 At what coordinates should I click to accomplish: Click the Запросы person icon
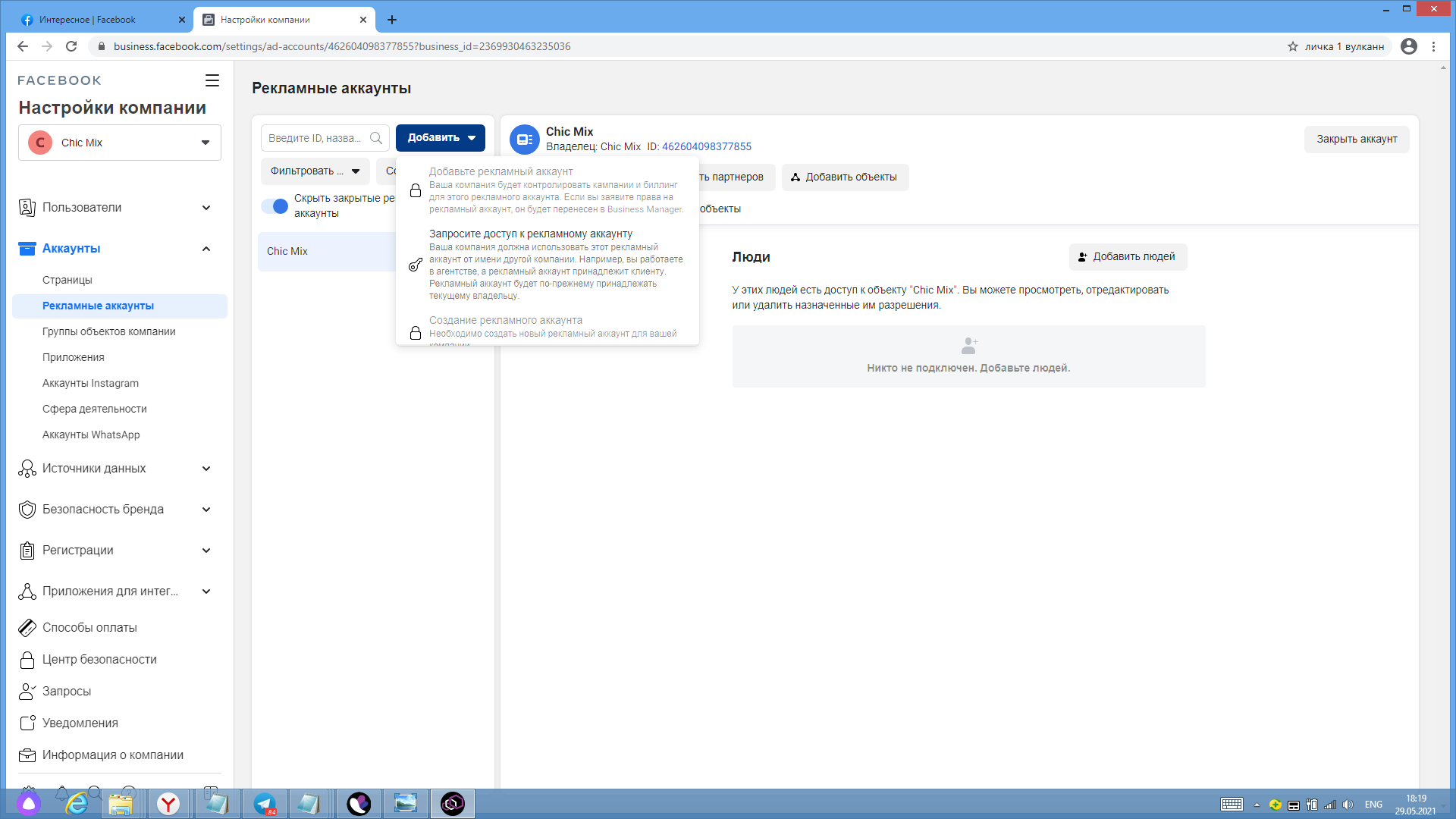tap(27, 692)
